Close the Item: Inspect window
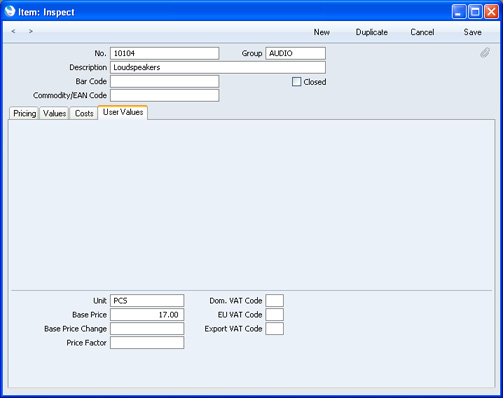503x398 pixels. tap(491, 12)
